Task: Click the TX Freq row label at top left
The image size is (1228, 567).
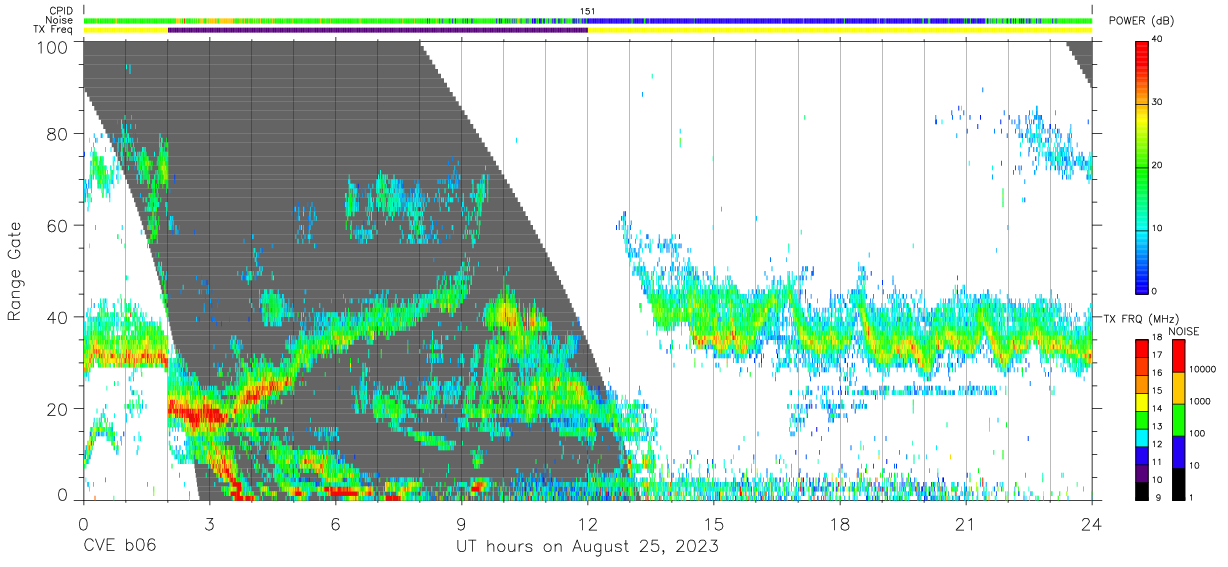Action: [x=54, y=30]
